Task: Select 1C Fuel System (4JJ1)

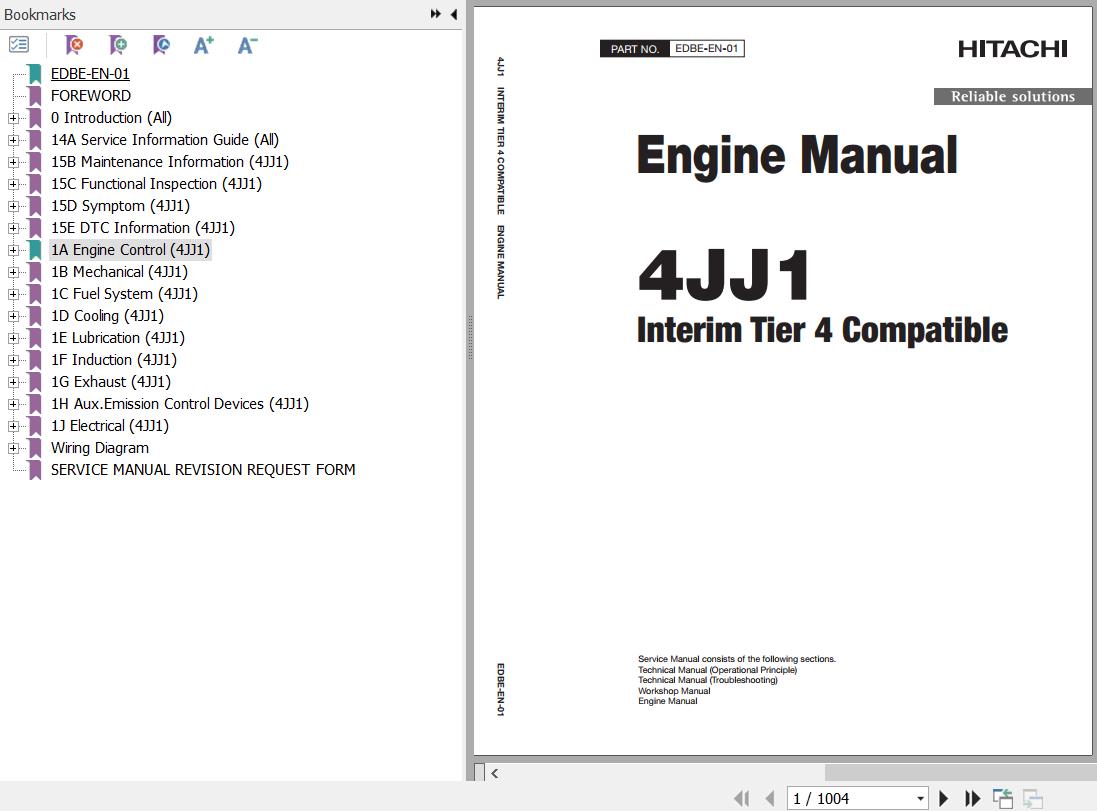Action: [x=125, y=294]
